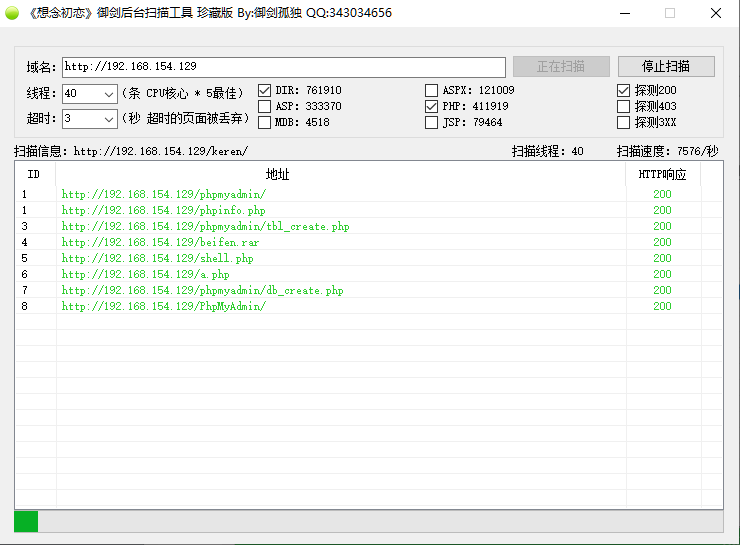Minimize the scanner window
740x545 pixels.
(x=625, y=13)
